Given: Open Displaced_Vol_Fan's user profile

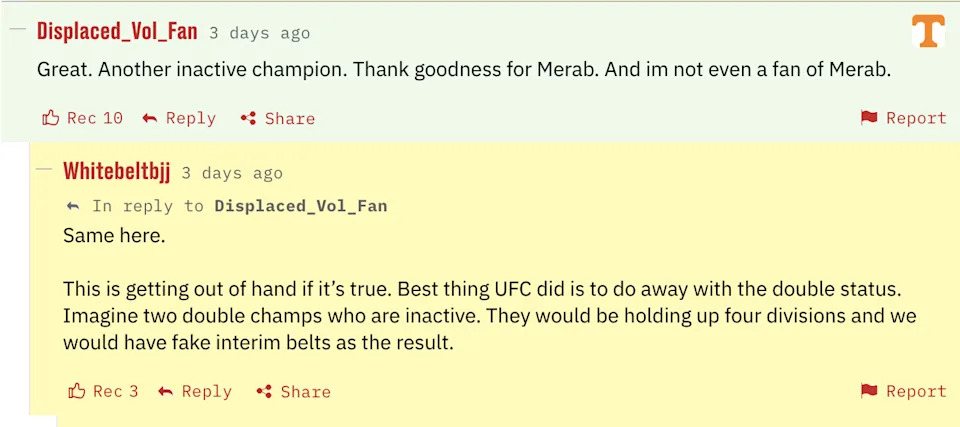Looking at the screenshot, I should pos(117,31).
